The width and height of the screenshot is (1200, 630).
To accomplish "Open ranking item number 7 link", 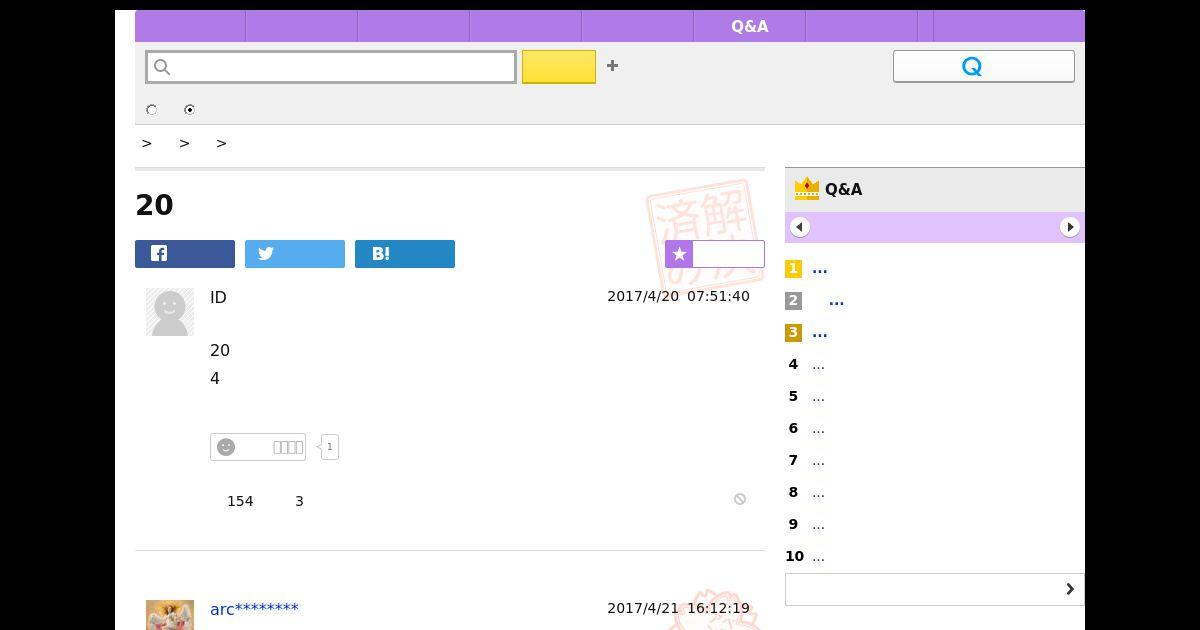I will pos(818,461).
